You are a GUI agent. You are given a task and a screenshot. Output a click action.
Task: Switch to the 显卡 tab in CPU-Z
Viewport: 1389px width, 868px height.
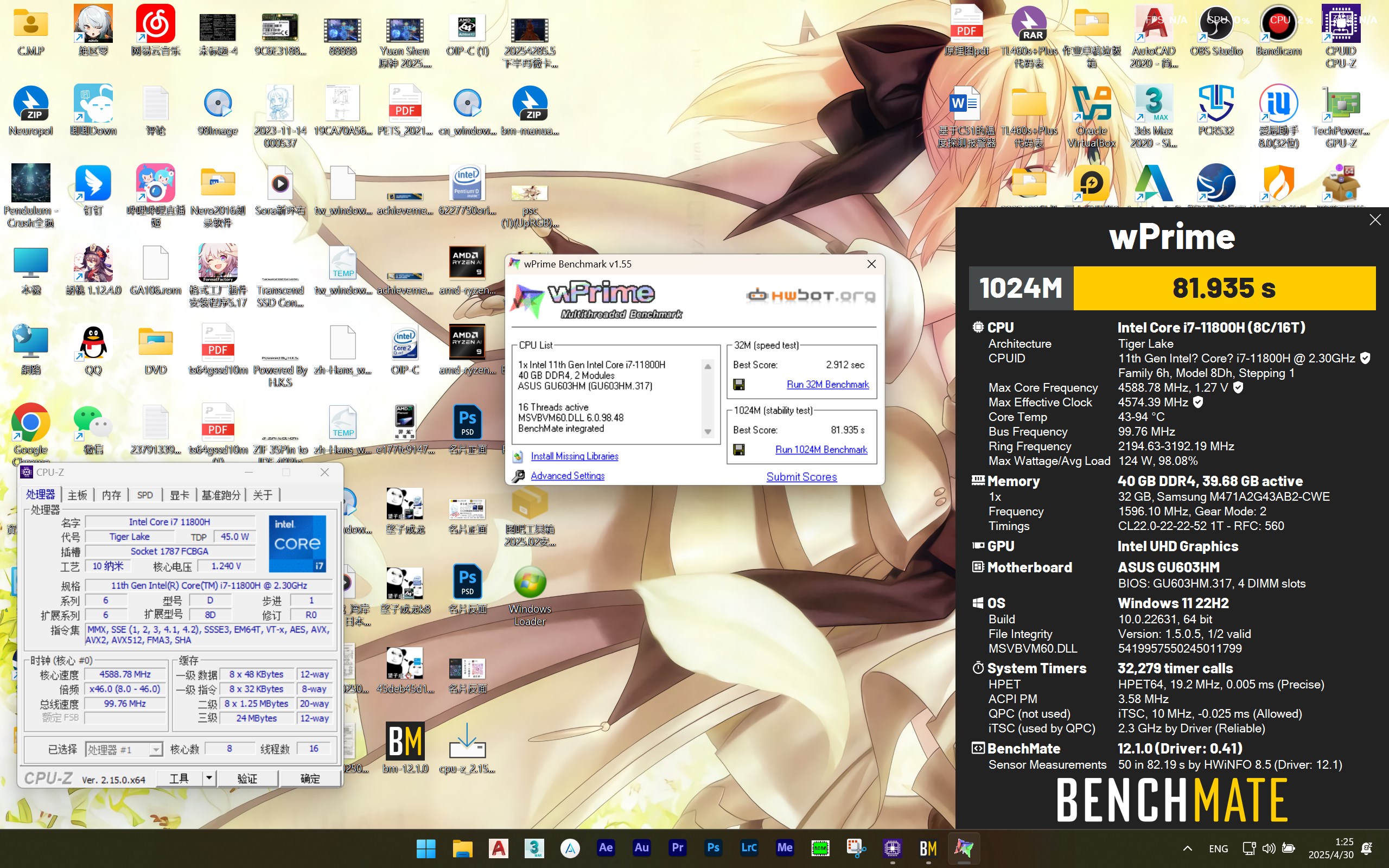pos(179,495)
